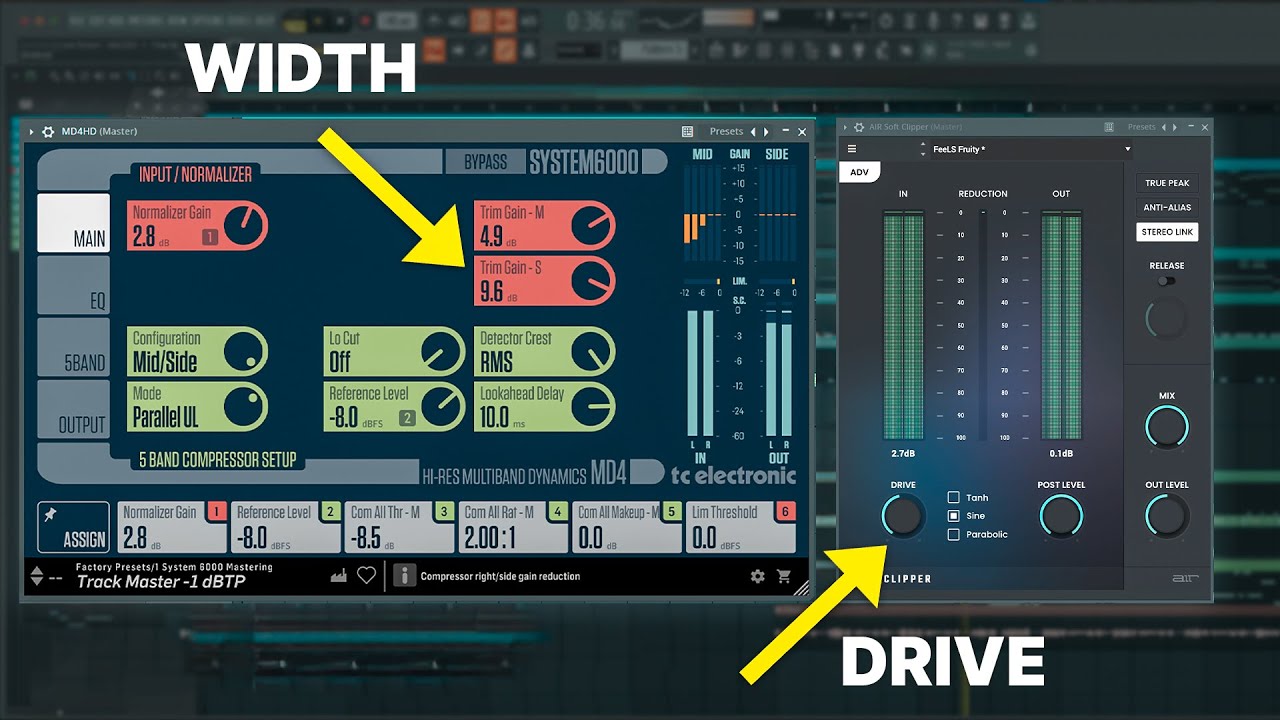Switch to the EQ page tab
Viewport: 1280px width, 720px height.
click(73, 285)
